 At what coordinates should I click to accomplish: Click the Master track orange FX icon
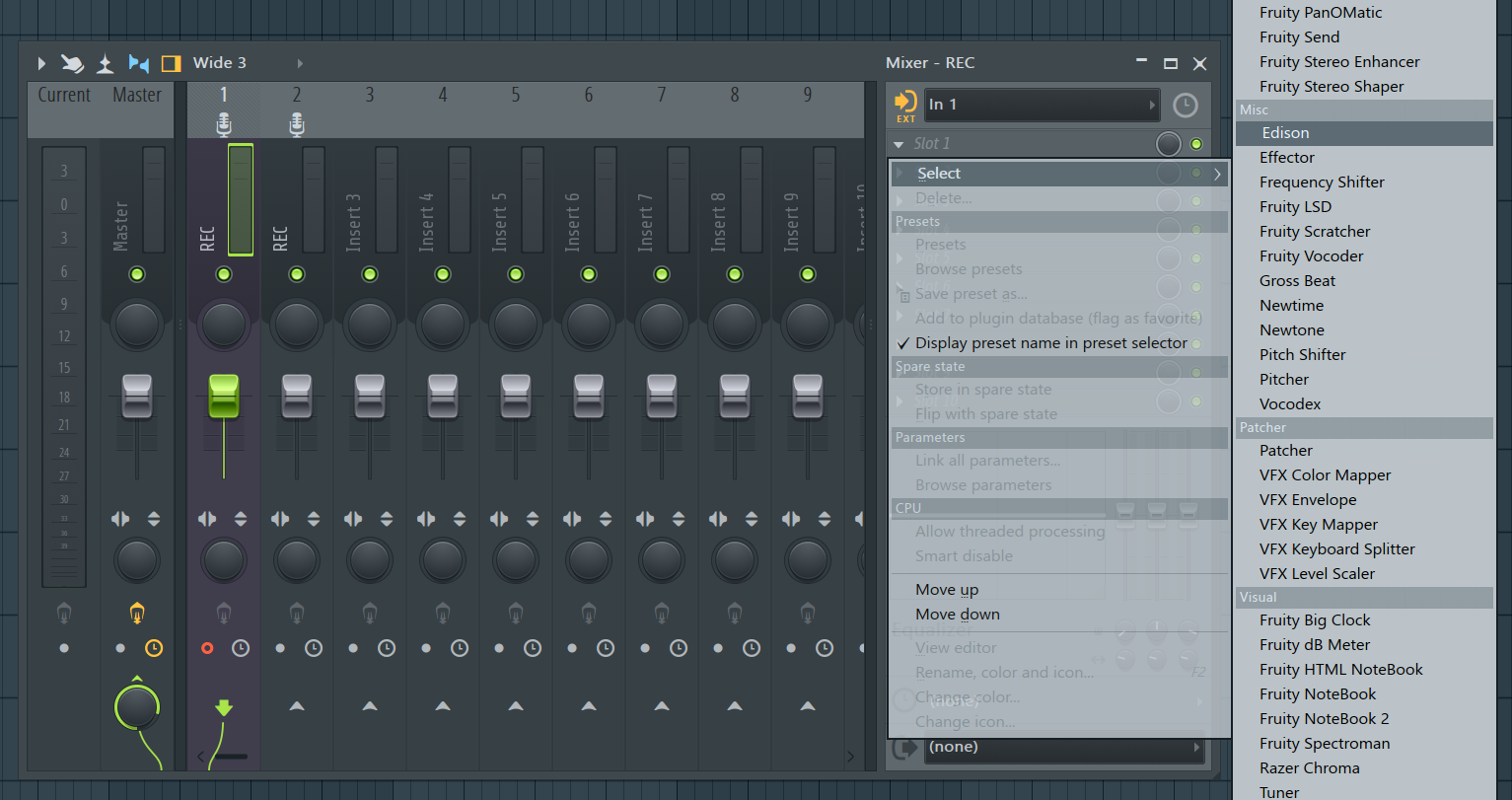(137, 614)
